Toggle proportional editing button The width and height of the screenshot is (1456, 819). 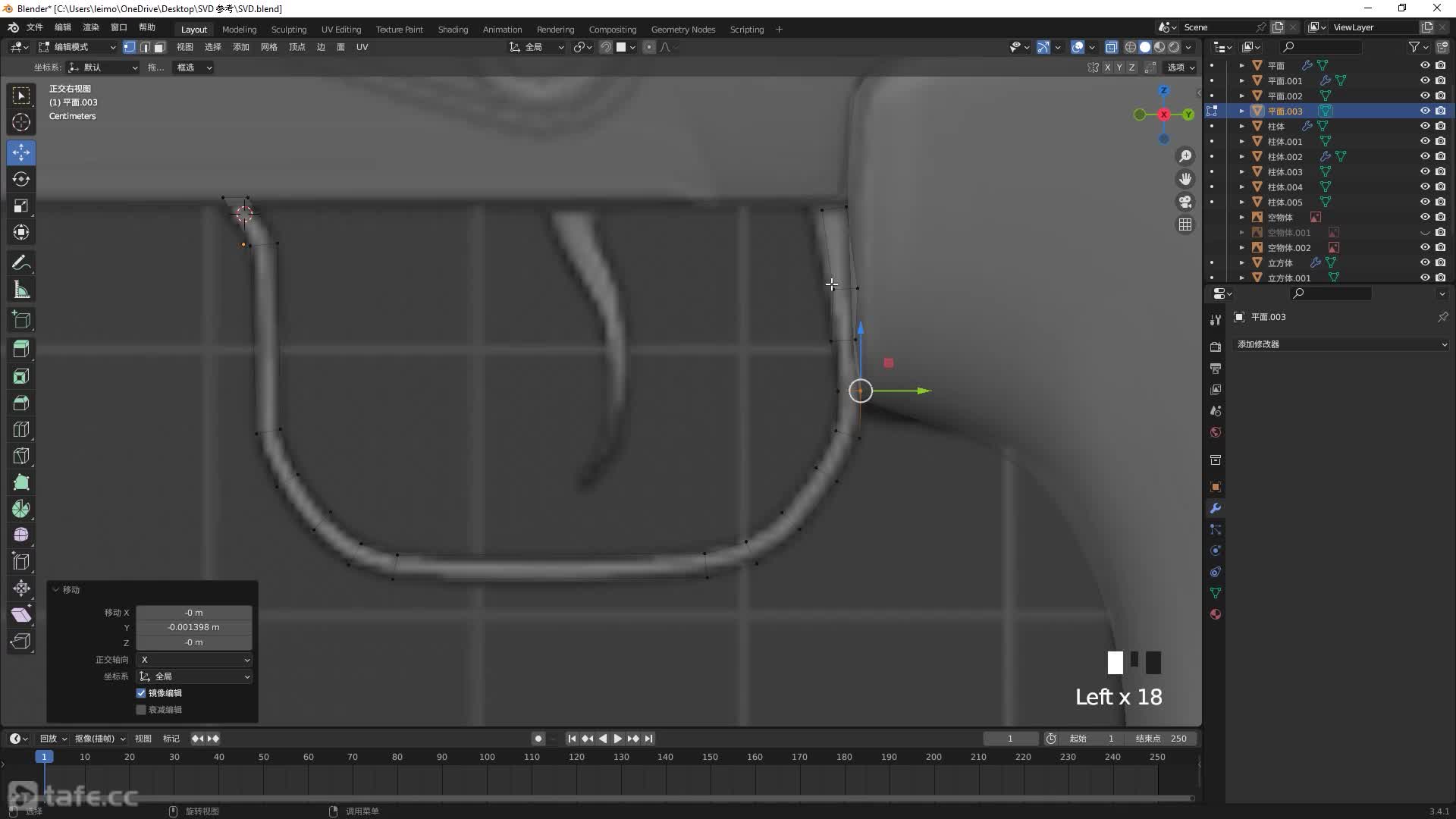pyautogui.click(x=648, y=47)
